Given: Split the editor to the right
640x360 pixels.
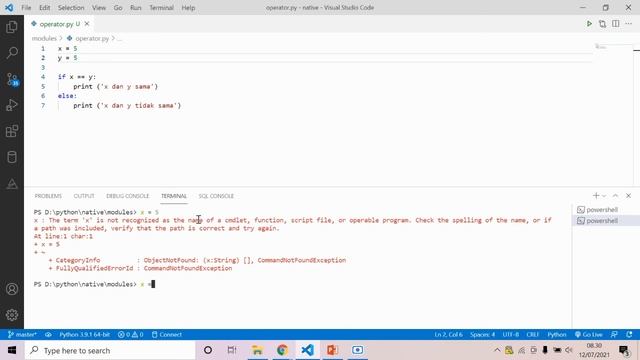Looking at the screenshot, I should point(616,24).
